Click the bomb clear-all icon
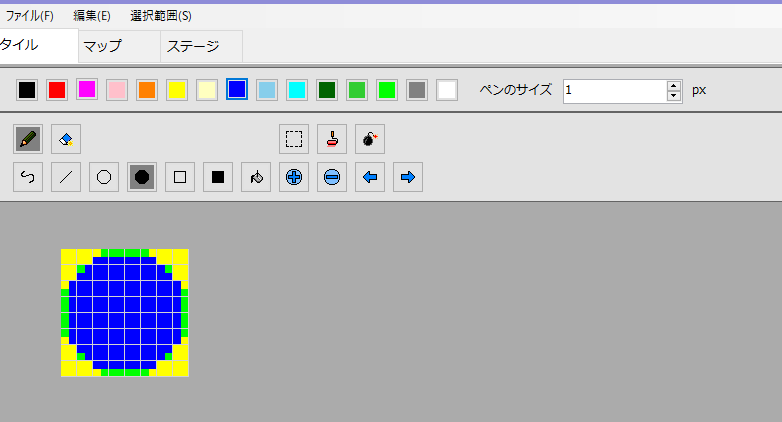Screen dimensions: 782x422 pos(370,139)
